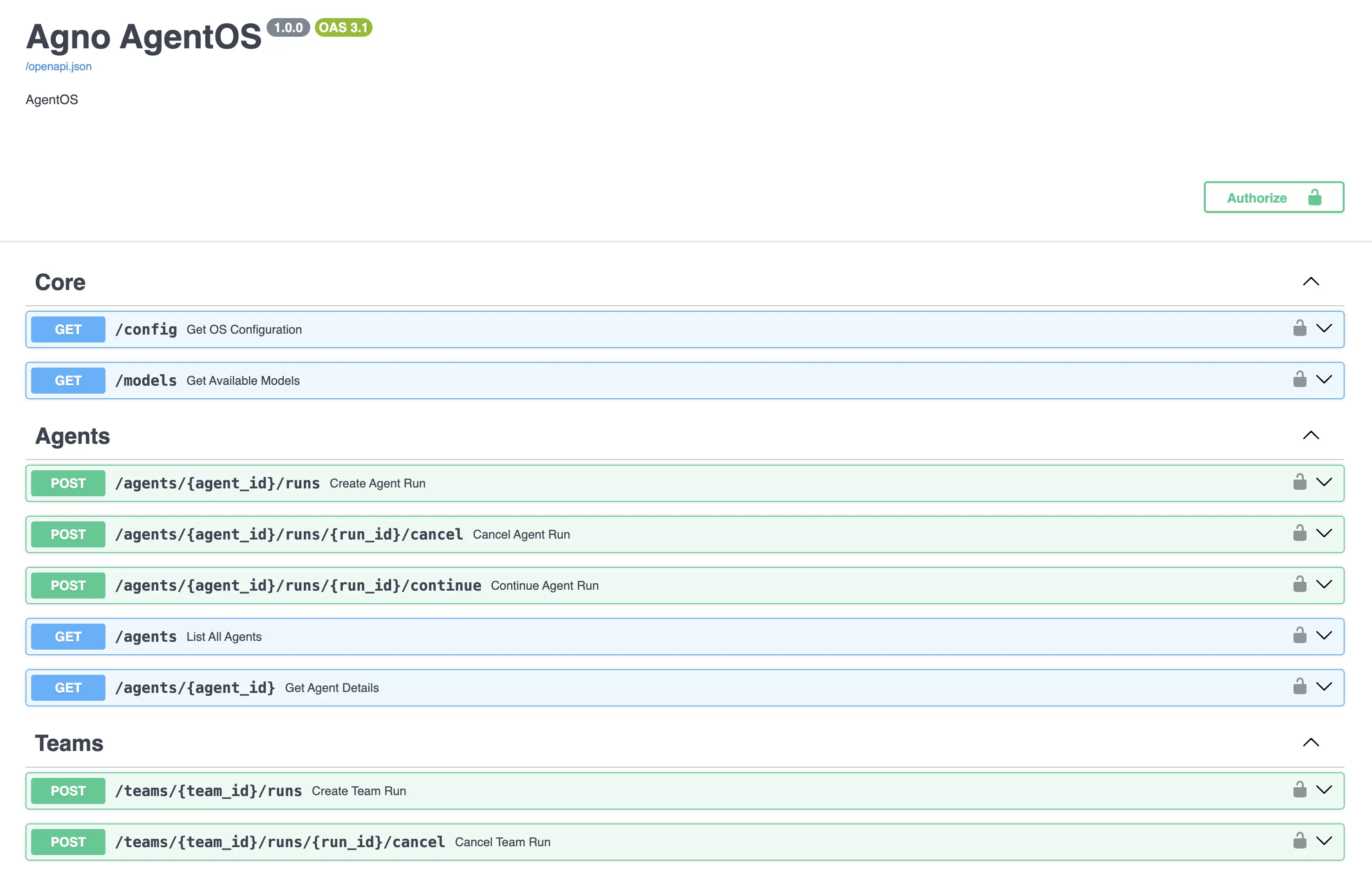
Task: Expand GET /models using the arrow
Action: click(x=1325, y=379)
